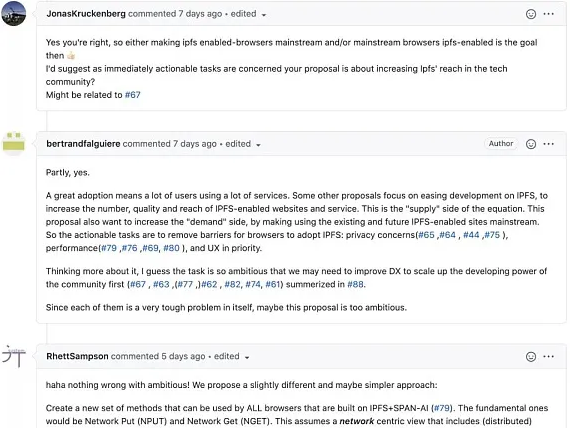This screenshot has height=428, width=570.
Task: Expand edited dropdown on RhettSampson's comment
Action: [232, 356]
